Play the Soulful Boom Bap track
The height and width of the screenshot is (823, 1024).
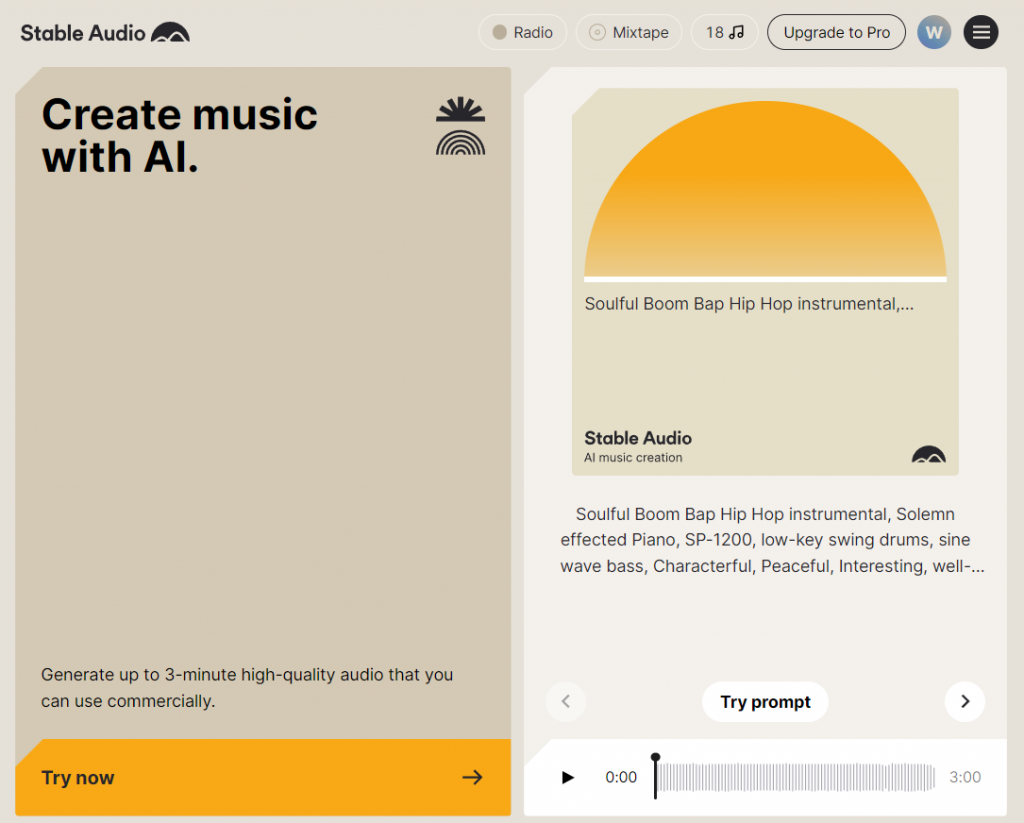[568, 778]
